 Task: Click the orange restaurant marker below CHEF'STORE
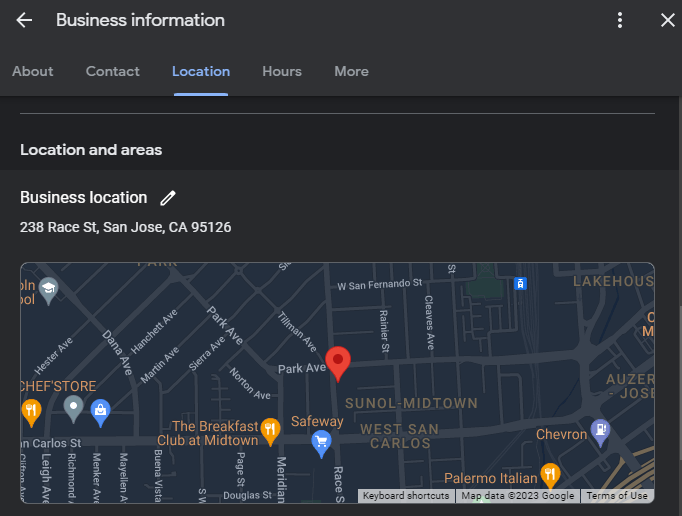pyautogui.click(x=31, y=412)
